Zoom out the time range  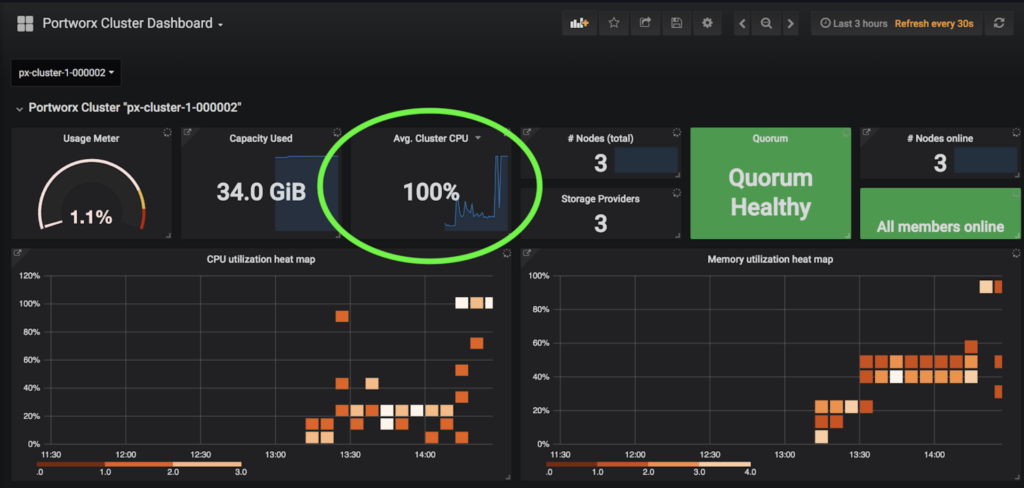click(766, 23)
